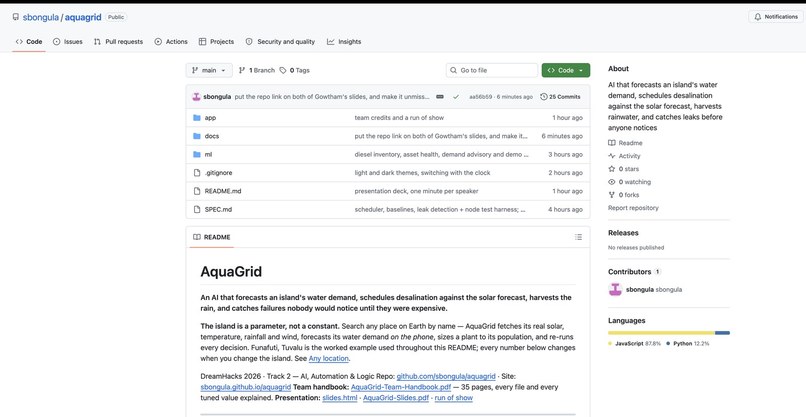
Task: Click the app folder icon
Action: [197, 118]
